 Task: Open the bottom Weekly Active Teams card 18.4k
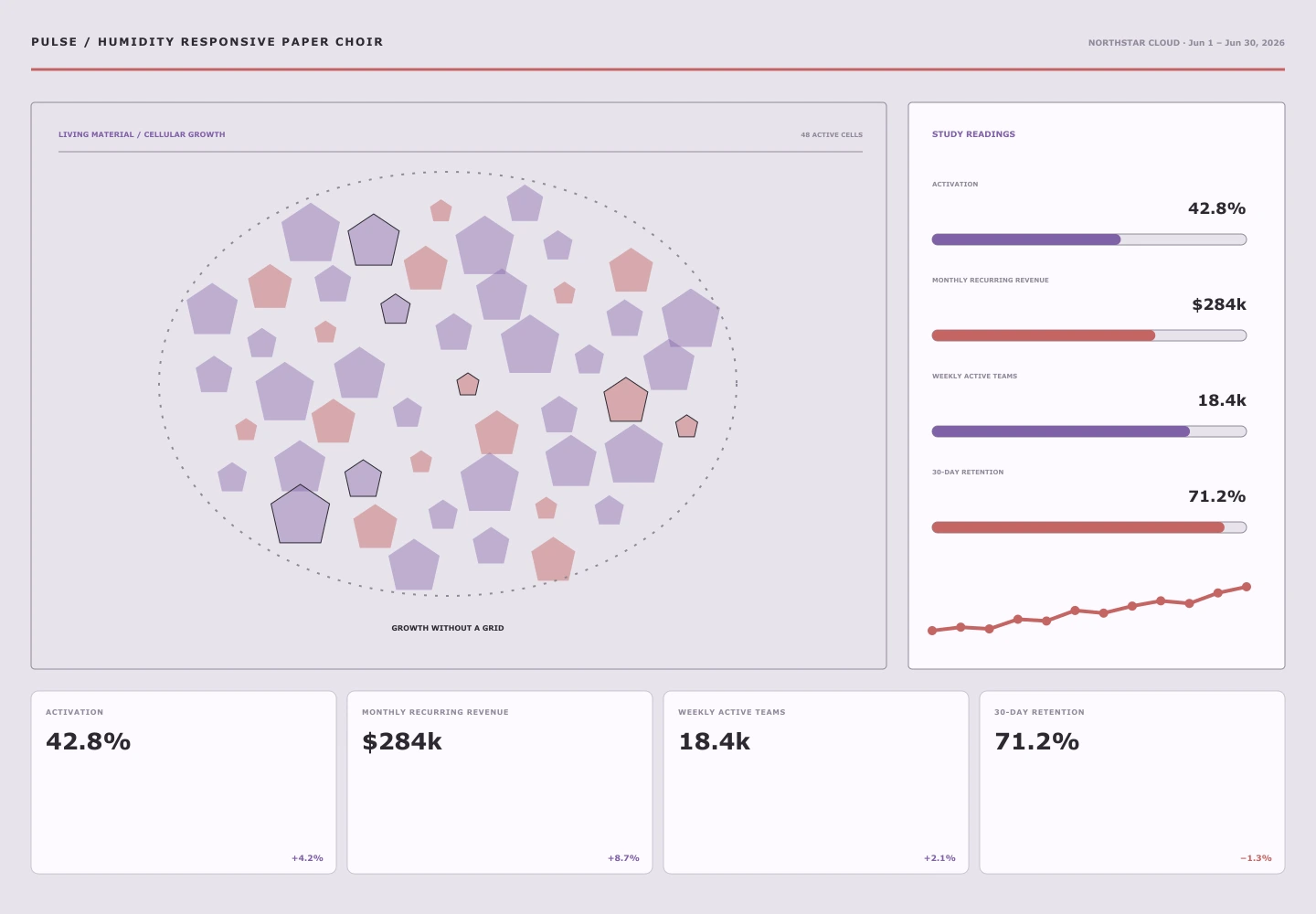coord(816,782)
